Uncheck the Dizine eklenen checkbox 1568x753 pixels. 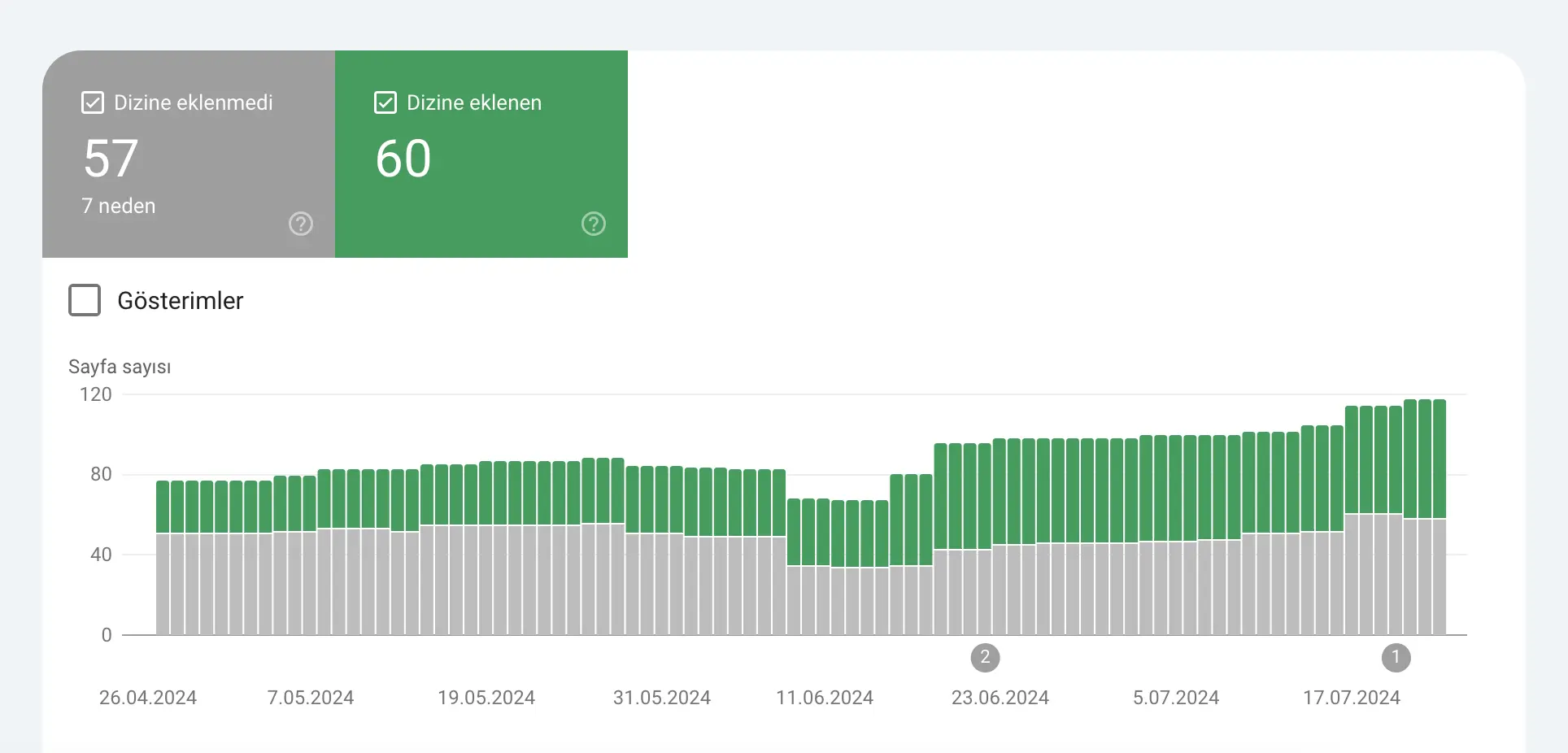(x=385, y=102)
